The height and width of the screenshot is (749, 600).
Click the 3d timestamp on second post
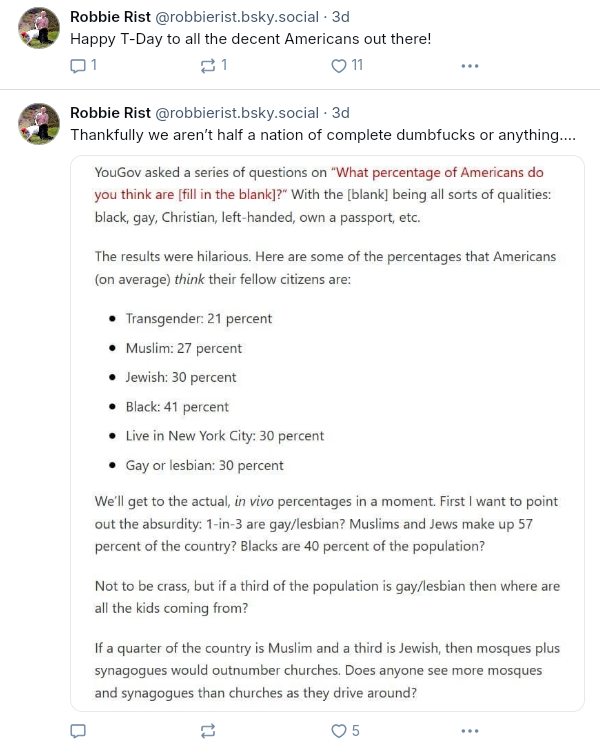[x=341, y=113]
